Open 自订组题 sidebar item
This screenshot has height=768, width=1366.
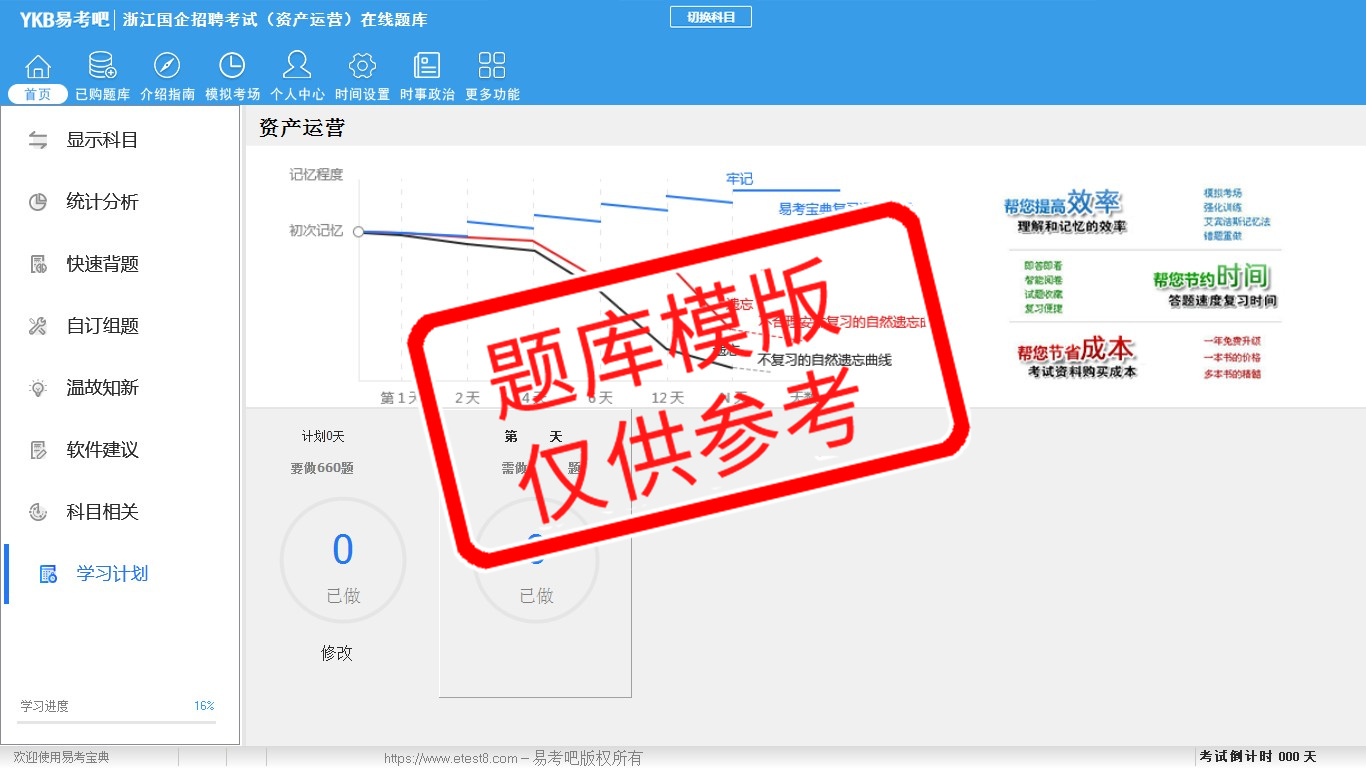(x=101, y=326)
